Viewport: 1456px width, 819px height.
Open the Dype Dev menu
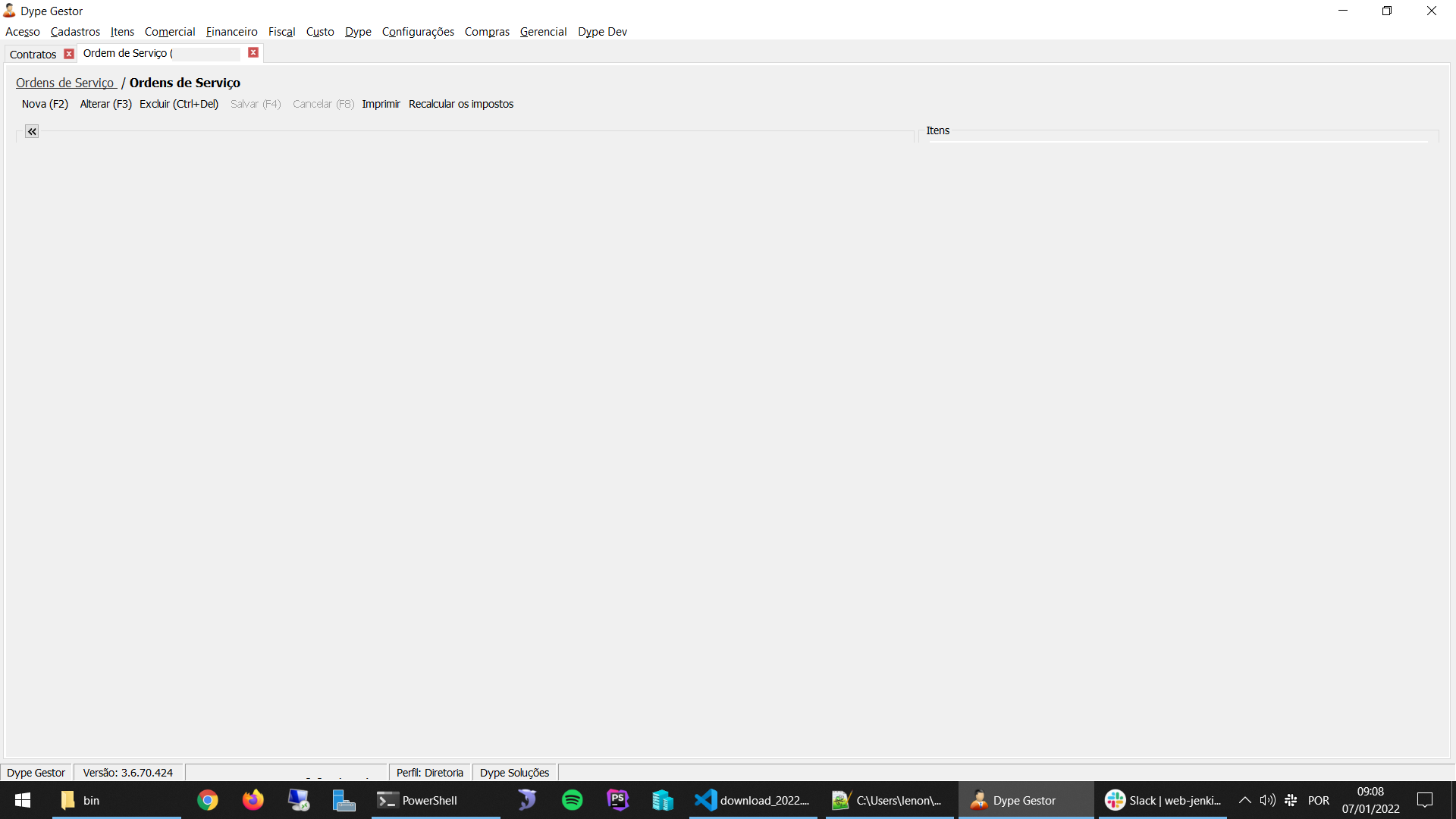click(x=602, y=32)
